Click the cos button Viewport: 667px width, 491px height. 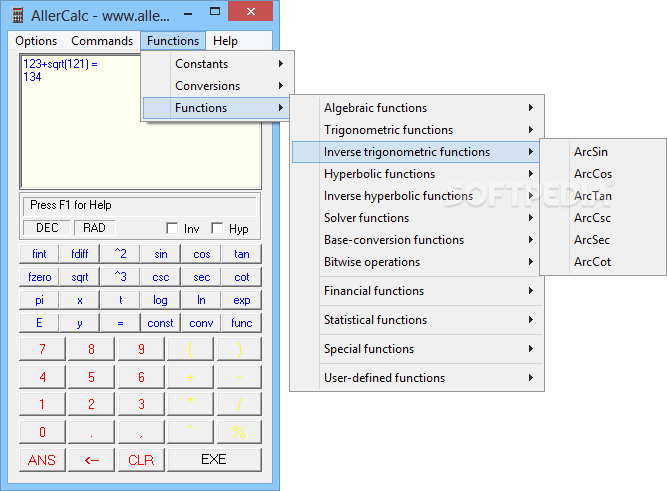pos(201,254)
